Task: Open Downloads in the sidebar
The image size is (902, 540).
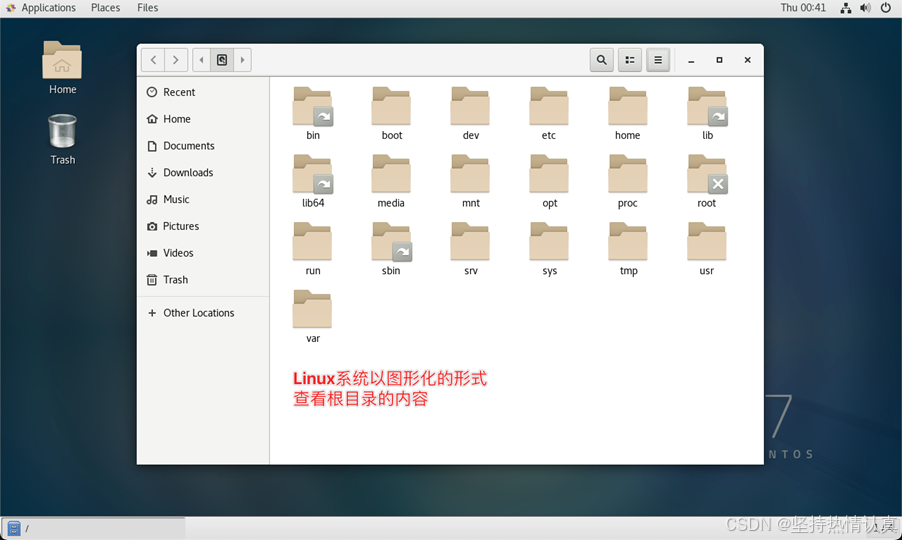Action: click(204, 173)
